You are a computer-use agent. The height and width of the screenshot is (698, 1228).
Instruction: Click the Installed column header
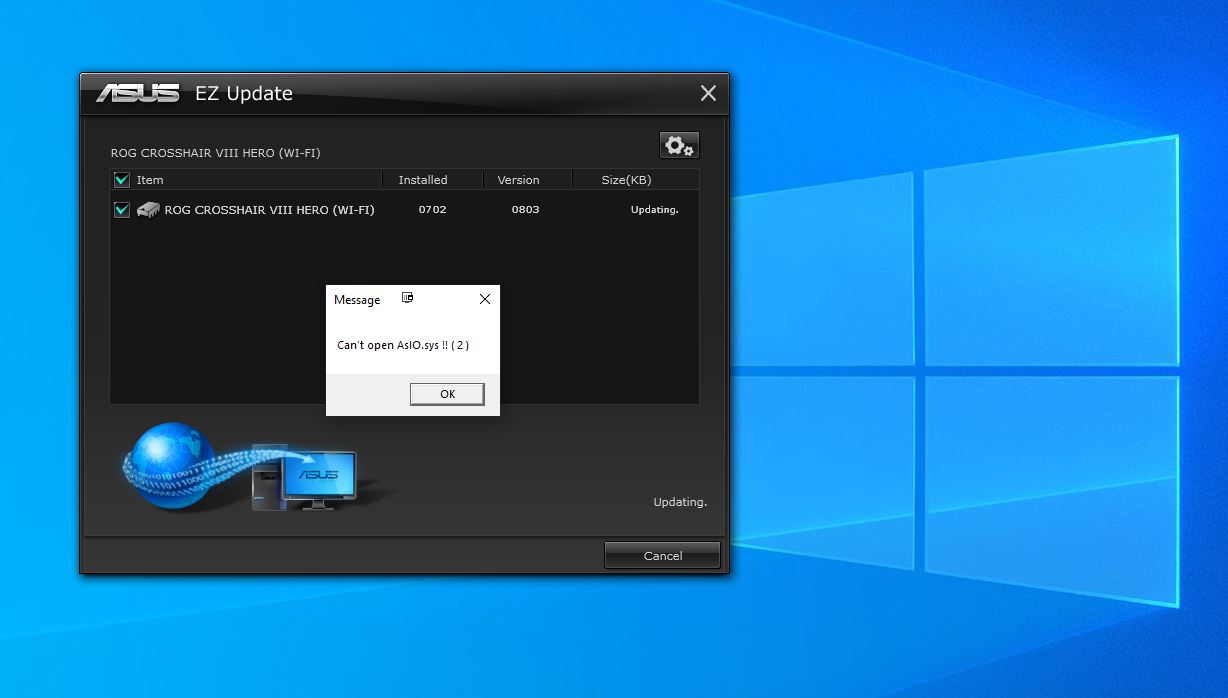423,180
